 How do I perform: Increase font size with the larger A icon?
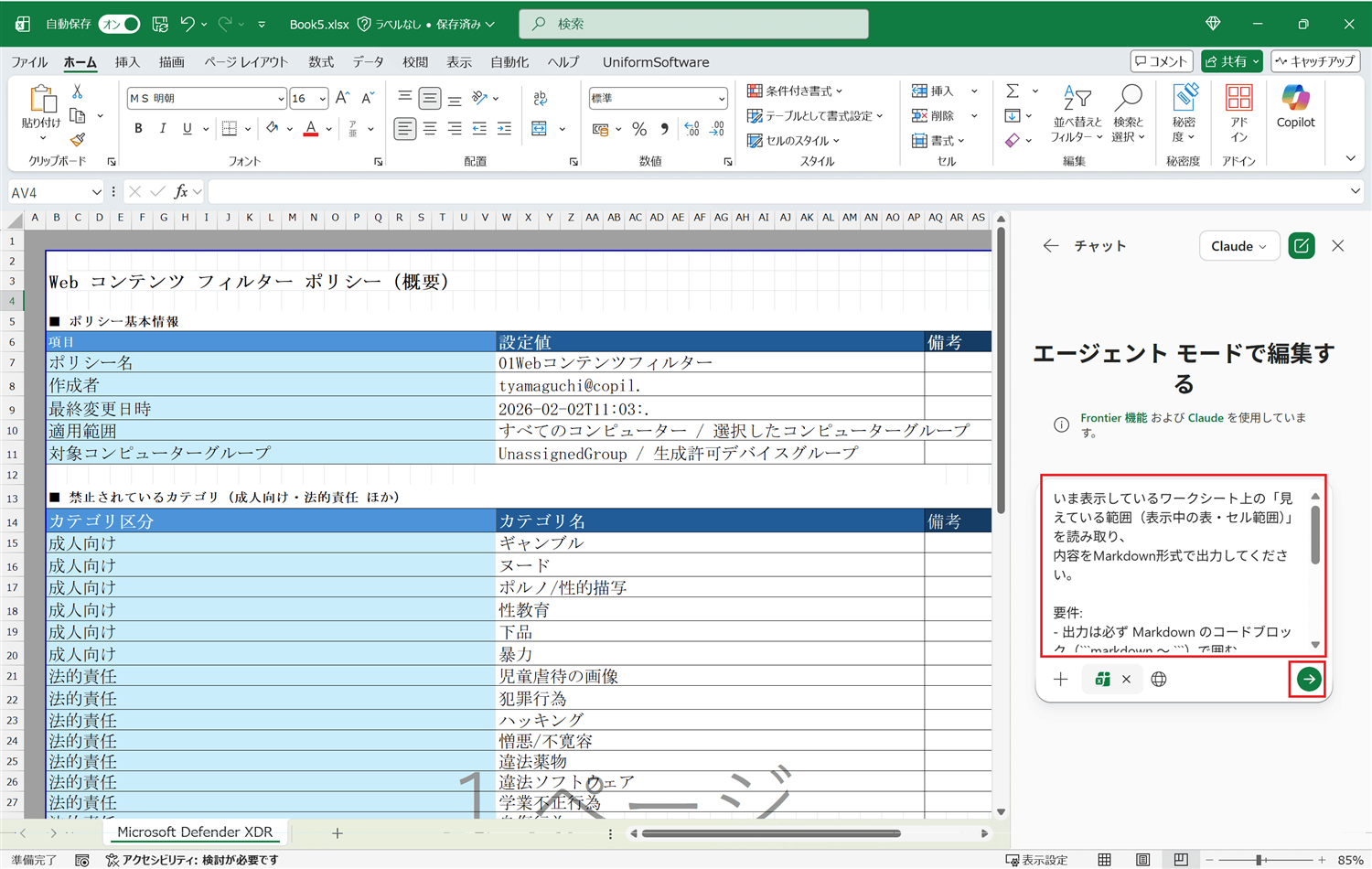tap(343, 98)
